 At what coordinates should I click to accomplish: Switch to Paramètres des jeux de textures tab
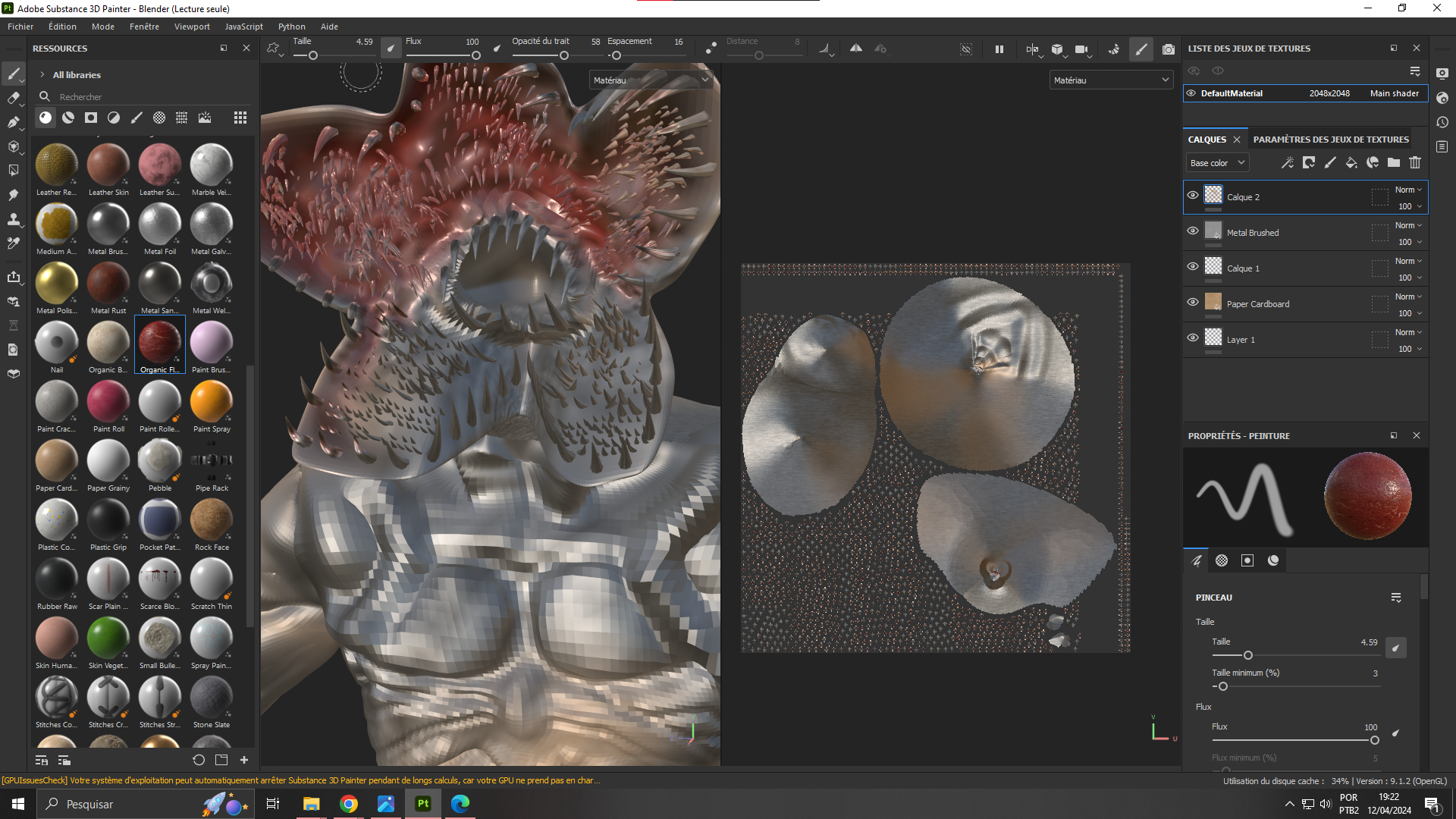[x=1331, y=140]
